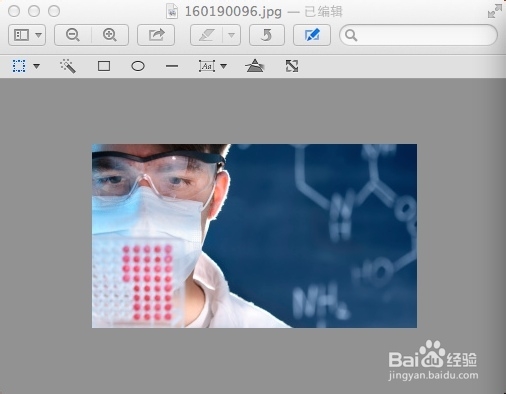Expand the text tool dropdown arrow
The height and width of the screenshot is (394, 506).
224,66
